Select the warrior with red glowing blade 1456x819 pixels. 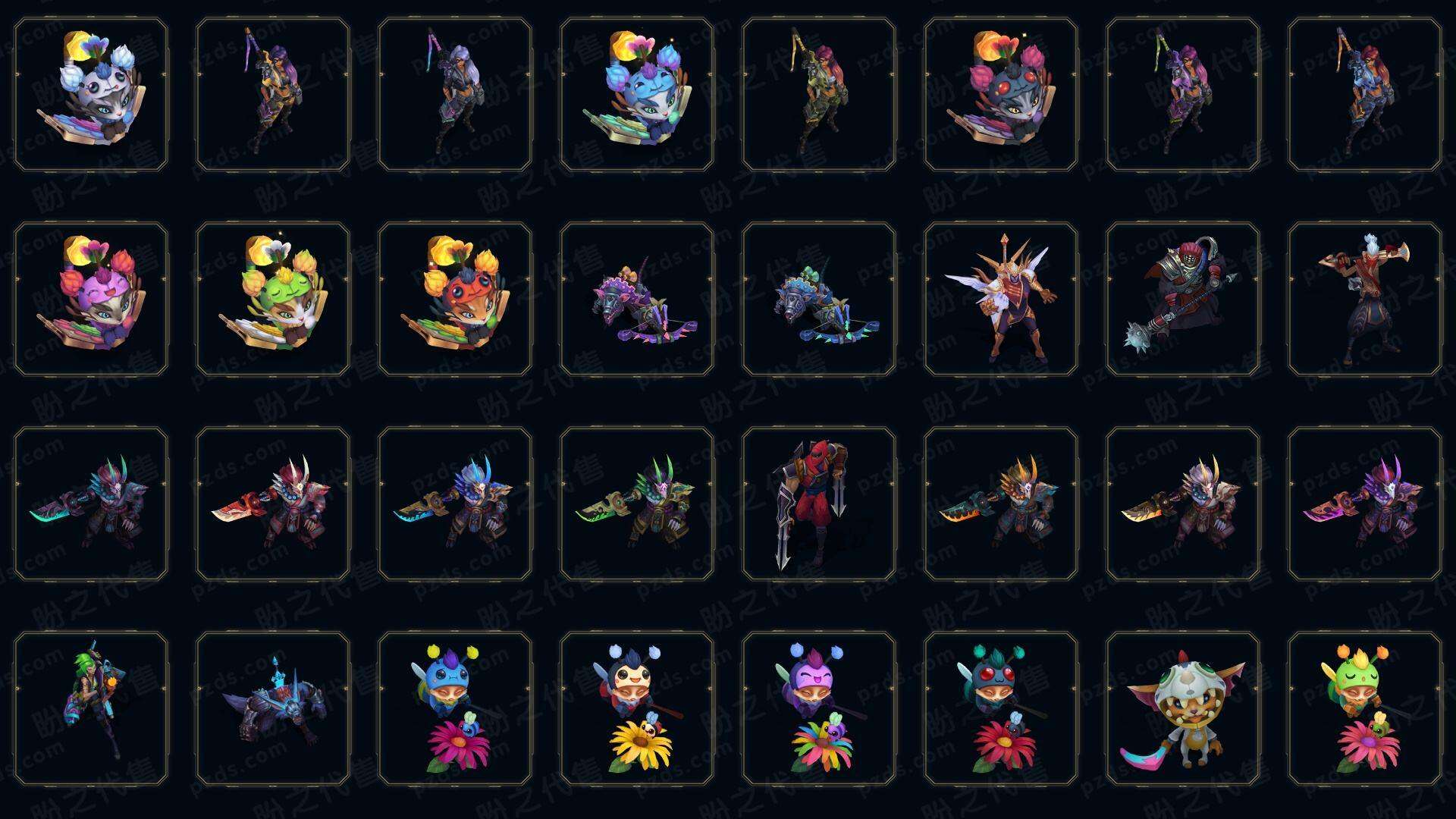click(x=273, y=504)
